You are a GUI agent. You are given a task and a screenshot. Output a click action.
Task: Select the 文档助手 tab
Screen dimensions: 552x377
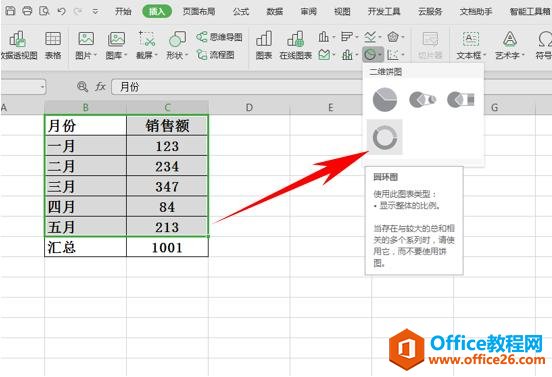click(x=476, y=12)
